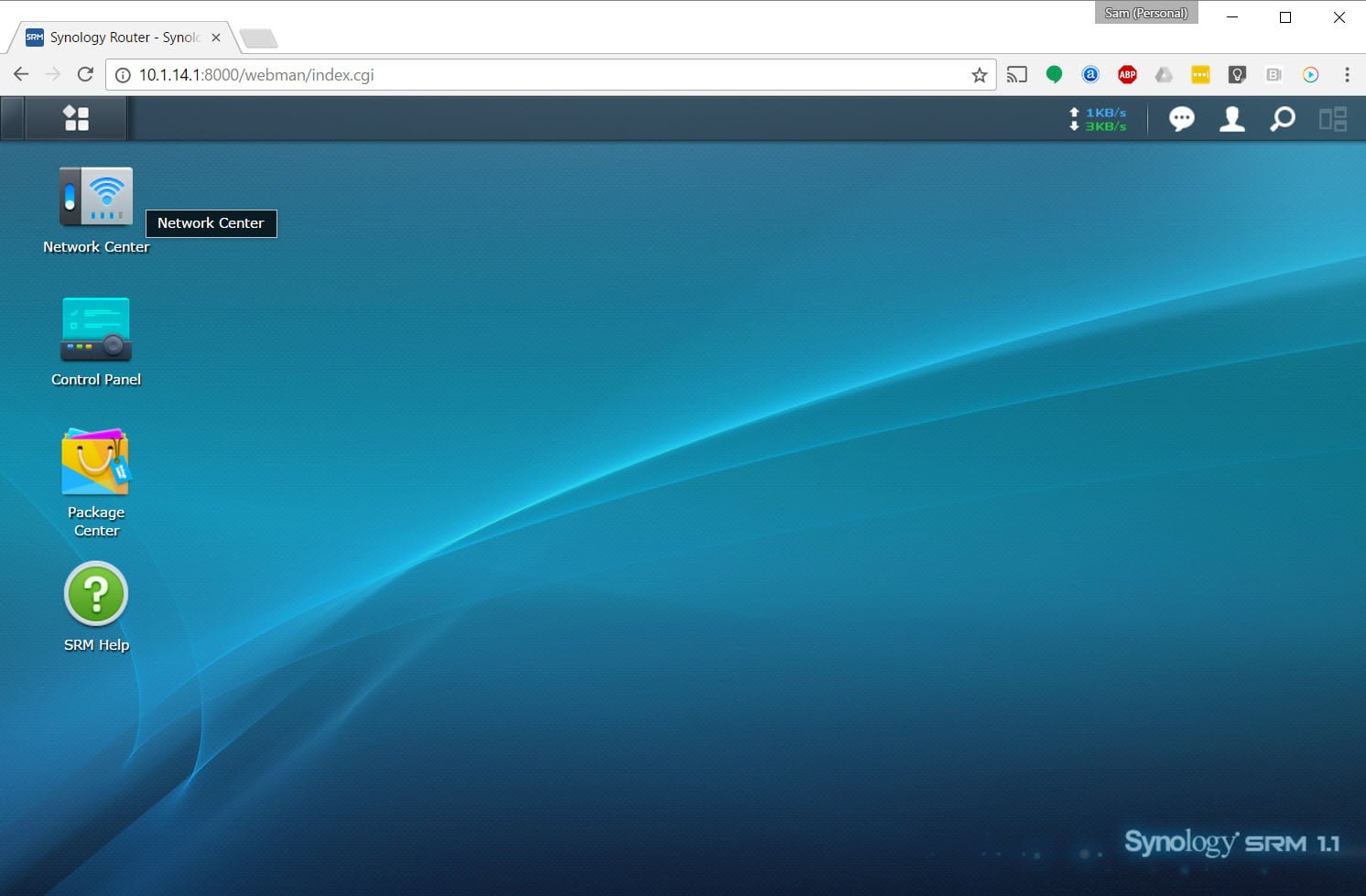Click the yellow password extension icon
Screen dimensions: 1366x896
pos(1200,75)
